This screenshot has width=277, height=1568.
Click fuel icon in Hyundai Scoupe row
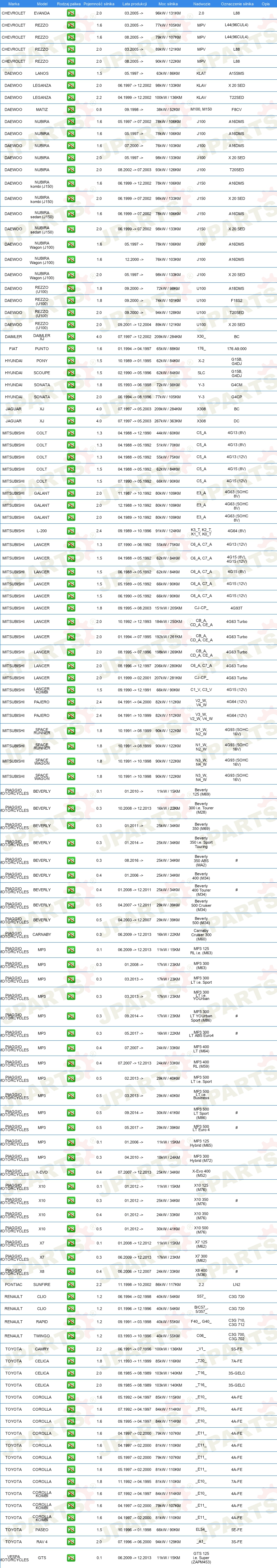click(x=70, y=373)
